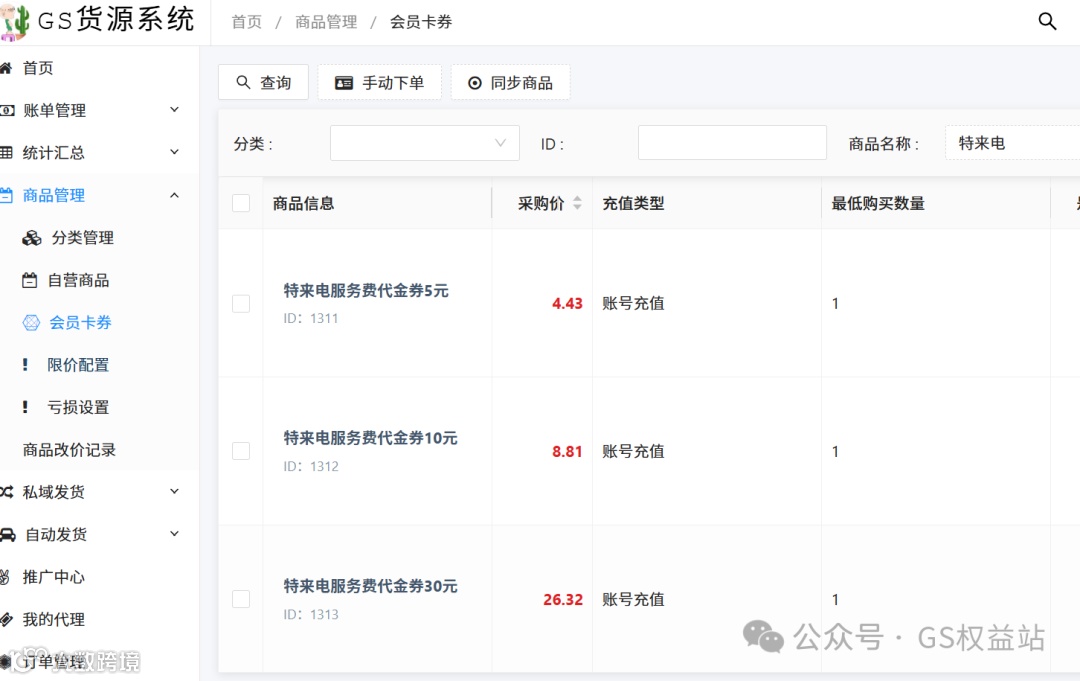The image size is (1080, 681).
Task: Open 首页 in the sidebar
Action: point(38,67)
